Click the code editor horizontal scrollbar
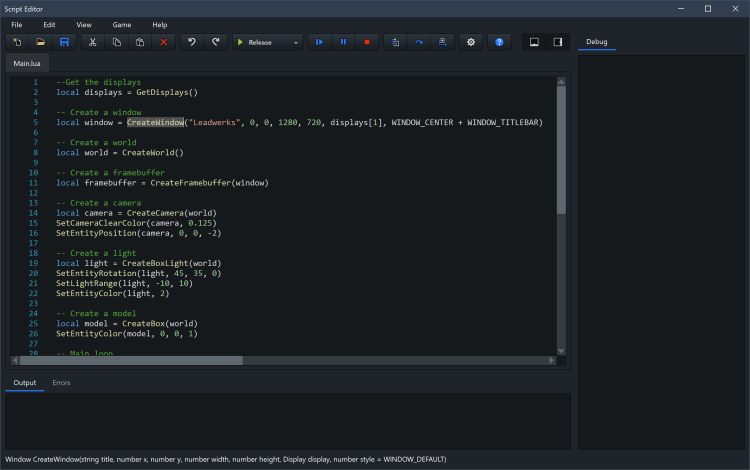The width and height of the screenshot is (750, 470). 130,360
